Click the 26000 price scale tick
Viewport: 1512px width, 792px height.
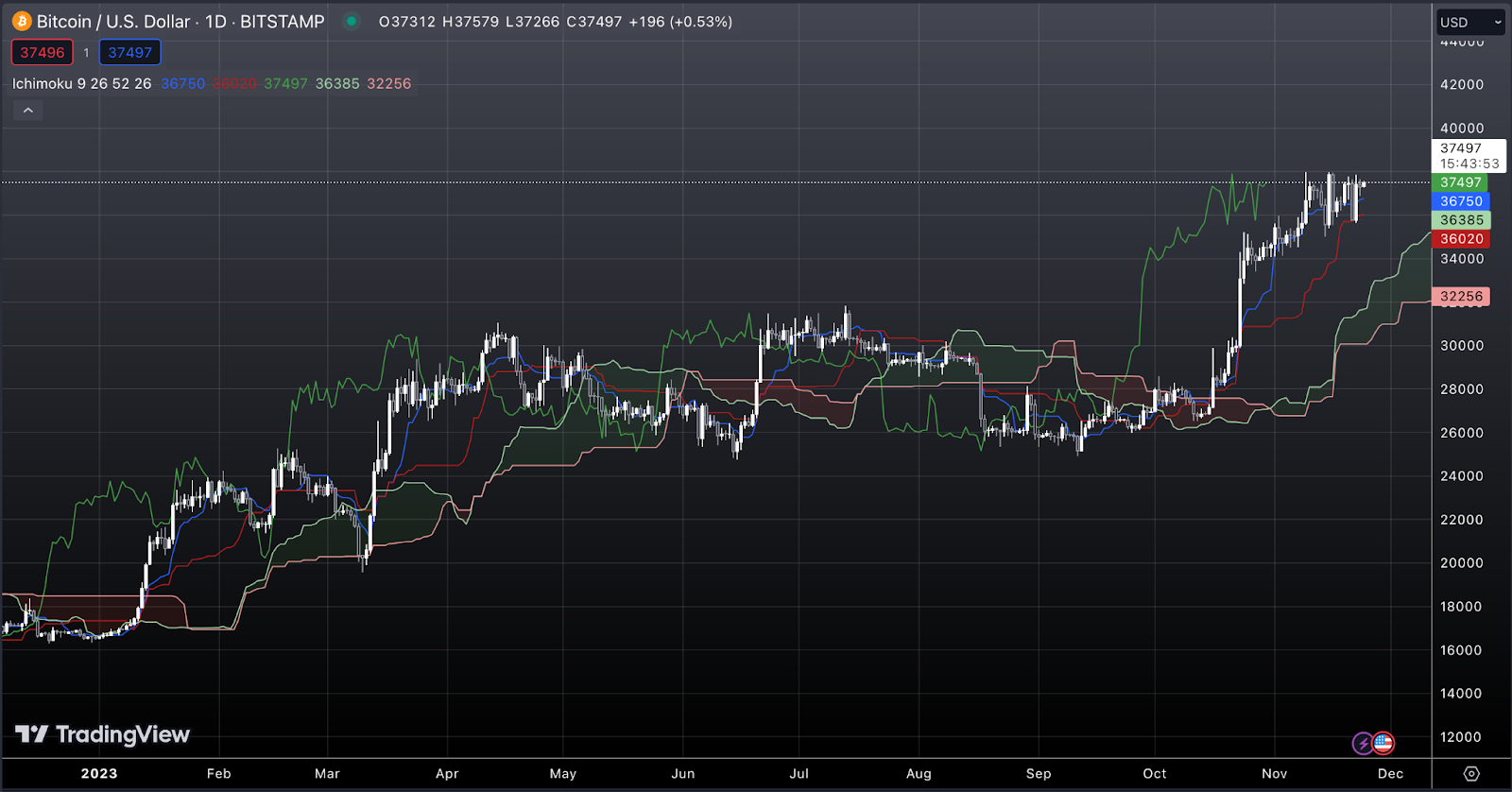tap(1462, 432)
